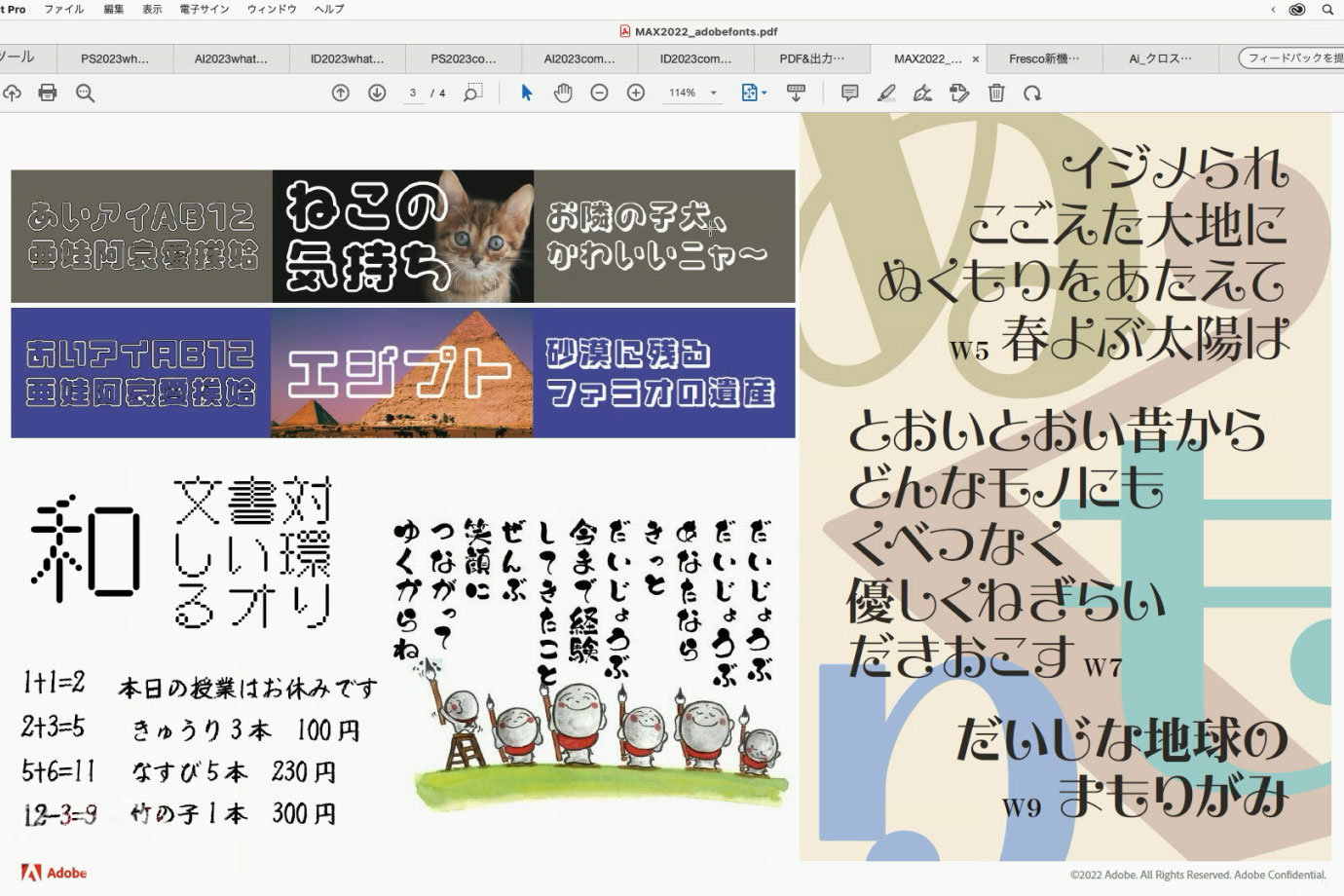This screenshot has width=1344, height=896.
Task: Switch to the Fresco新機 tab
Action: tap(1044, 58)
